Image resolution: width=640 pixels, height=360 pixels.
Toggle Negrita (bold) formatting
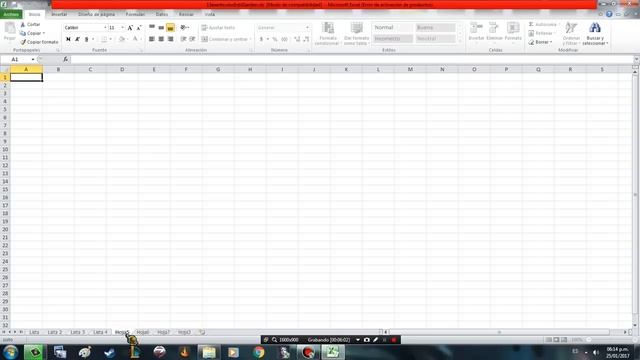coord(68,39)
